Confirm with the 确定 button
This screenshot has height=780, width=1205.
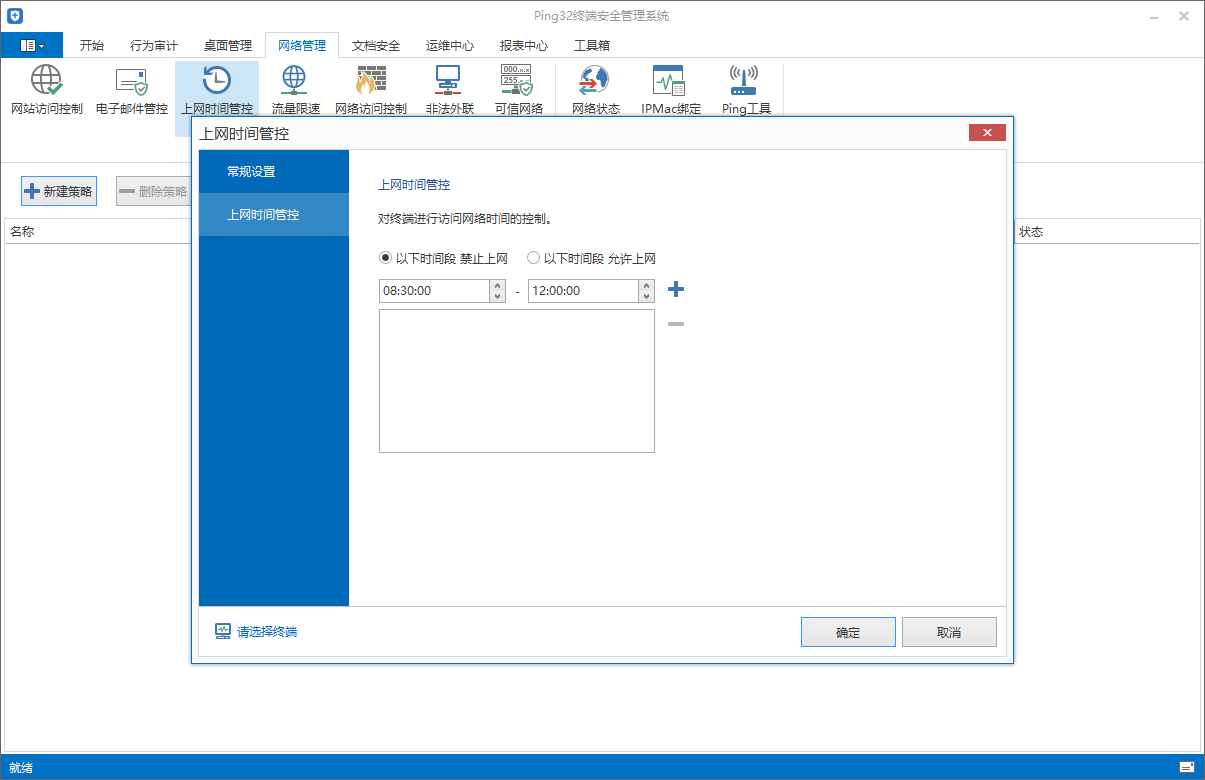coord(848,632)
